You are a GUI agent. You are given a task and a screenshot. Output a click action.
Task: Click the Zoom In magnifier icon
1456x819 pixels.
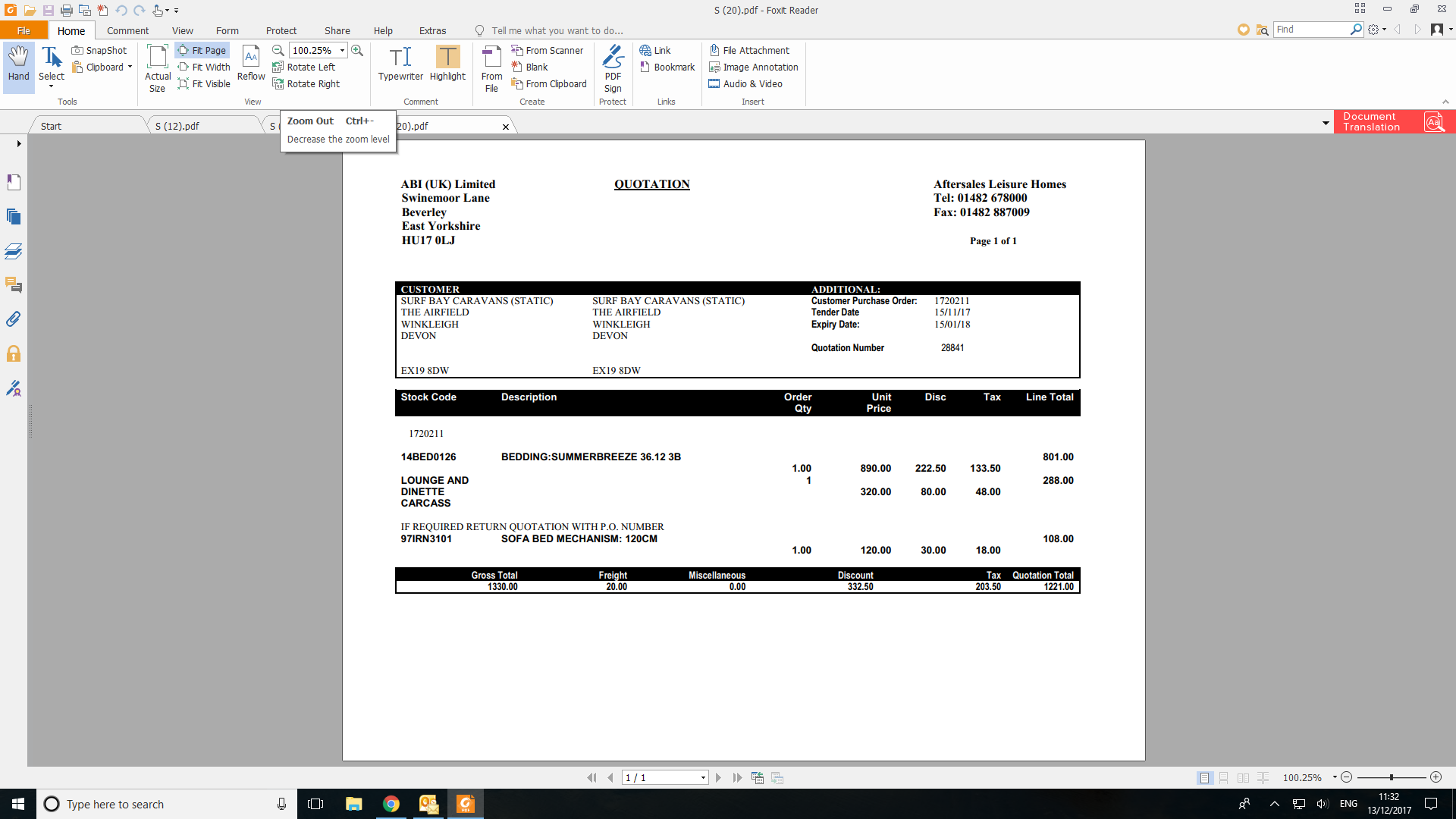[357, 50]
